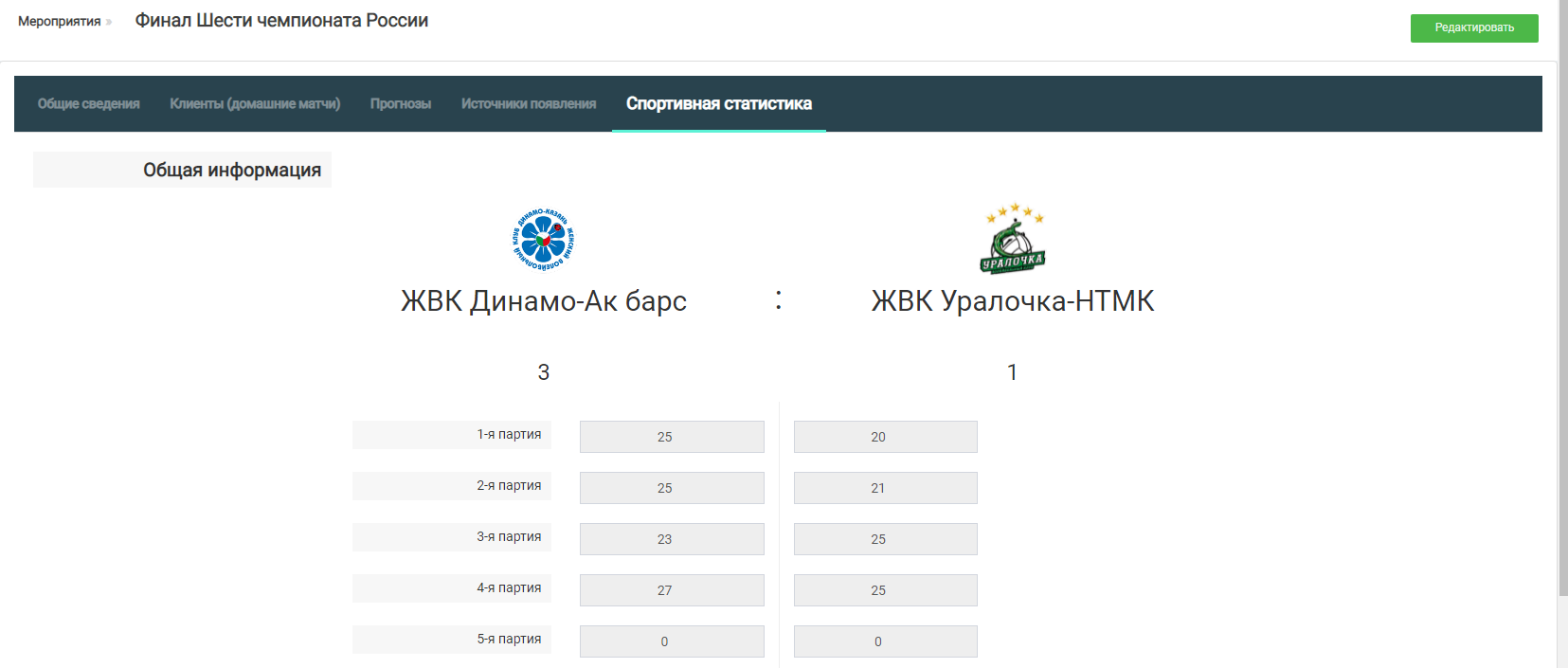Click the ЖВК Уралочка-НТМК team name
Viewport: 1568px width, 668px height.
tap(1013, 301)
